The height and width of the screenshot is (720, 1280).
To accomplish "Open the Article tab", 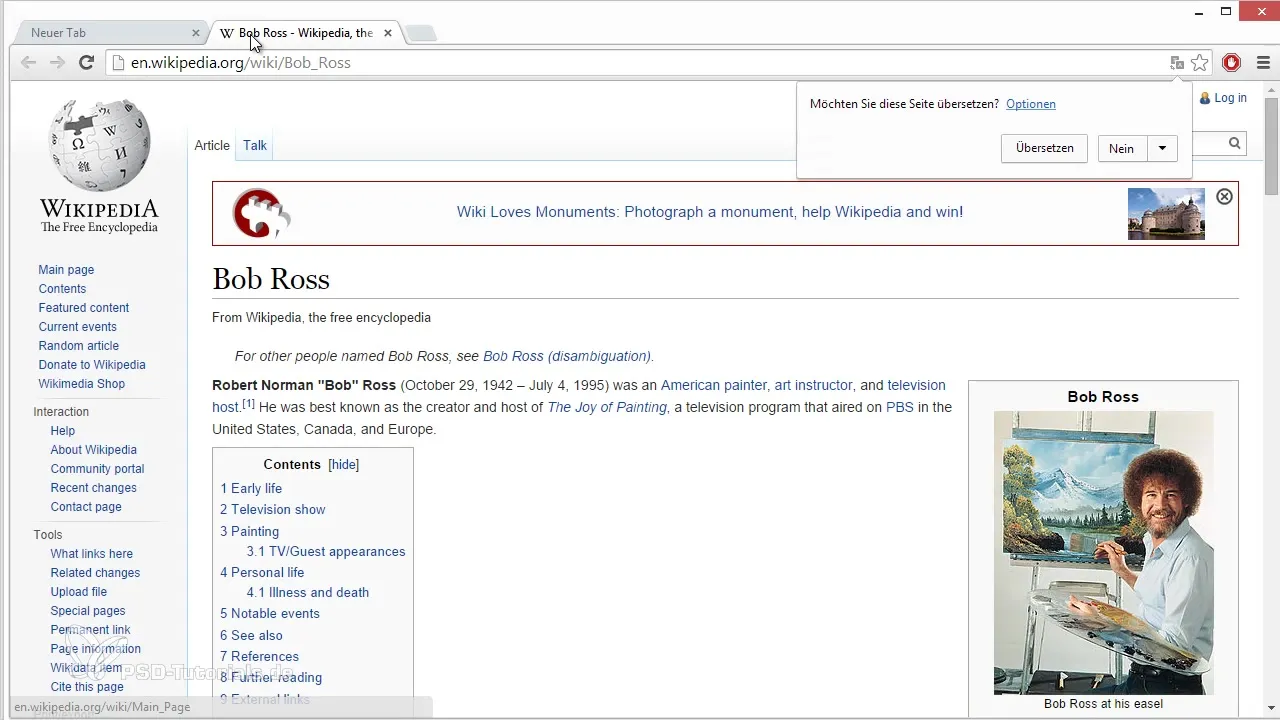I will click(212, 145).
